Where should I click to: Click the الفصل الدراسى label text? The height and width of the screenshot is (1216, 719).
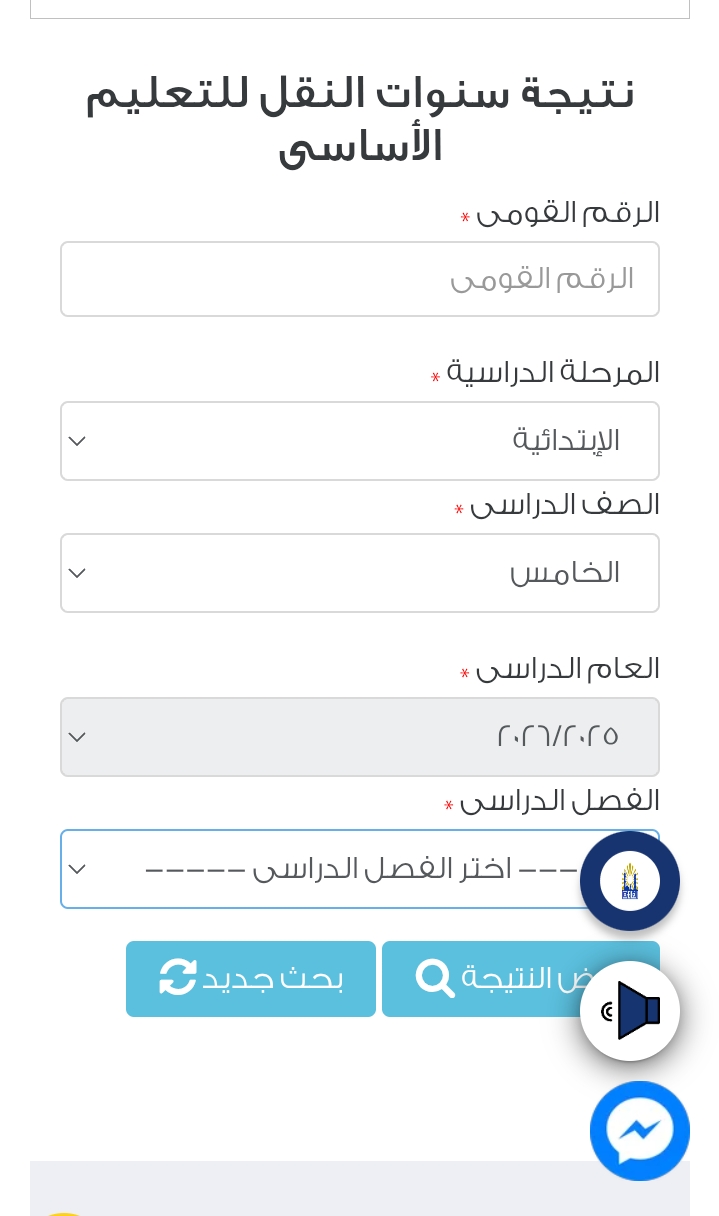[x=560, y=801]
